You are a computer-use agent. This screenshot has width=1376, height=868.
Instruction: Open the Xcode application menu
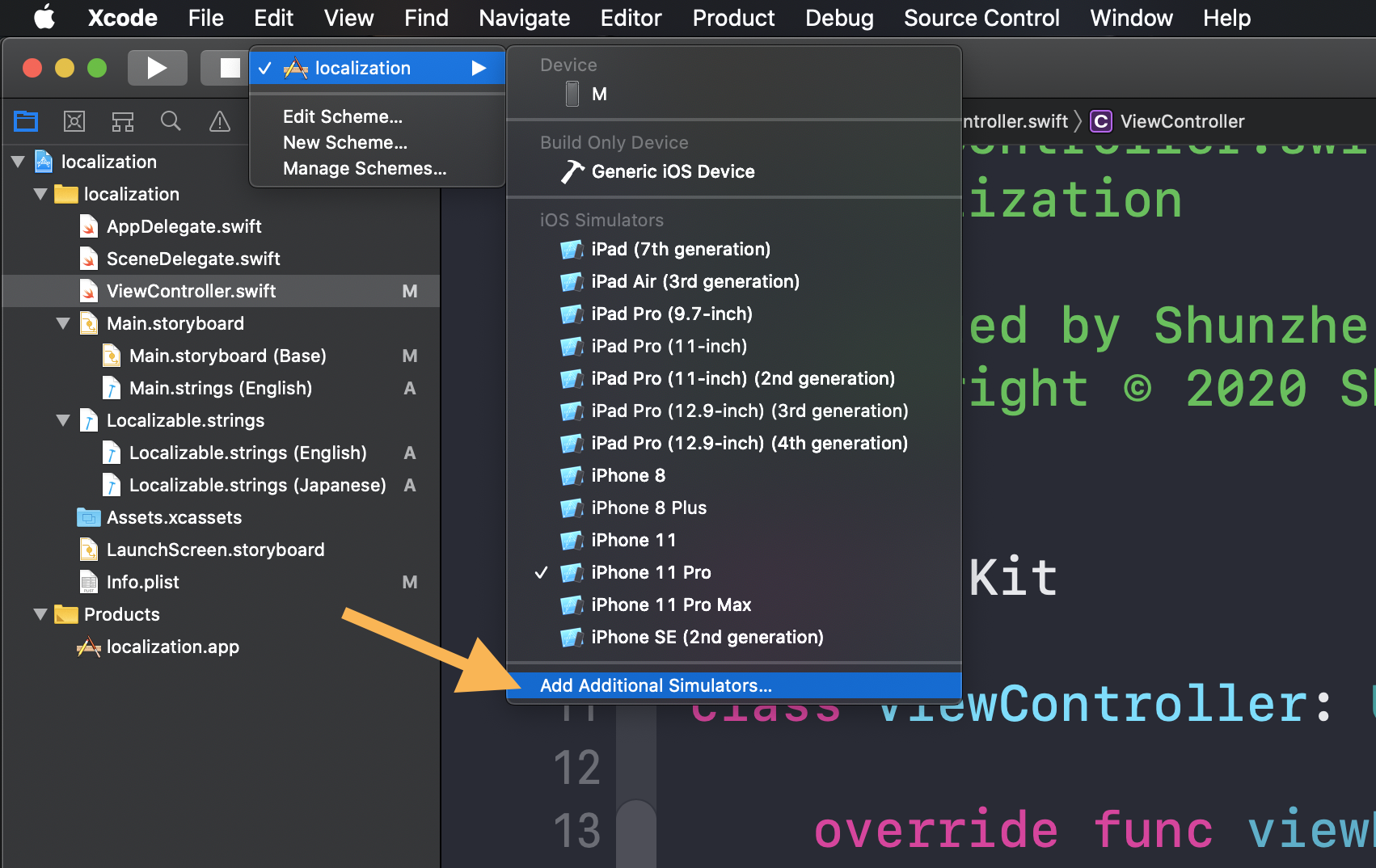(122, 17)
